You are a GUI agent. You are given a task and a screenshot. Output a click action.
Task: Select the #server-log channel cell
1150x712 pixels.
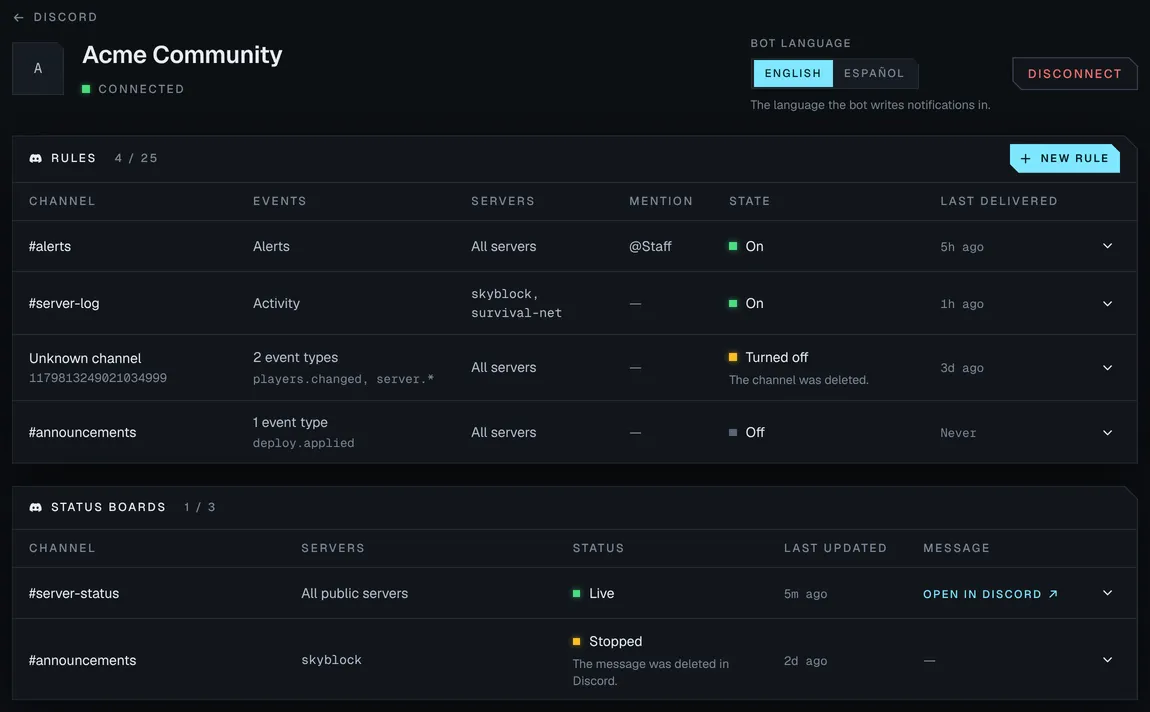click(x=64, y=304)
